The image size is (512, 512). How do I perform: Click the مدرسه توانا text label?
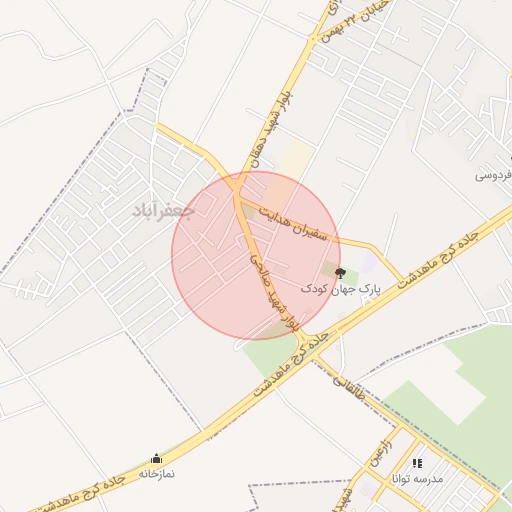coord(418,479)
